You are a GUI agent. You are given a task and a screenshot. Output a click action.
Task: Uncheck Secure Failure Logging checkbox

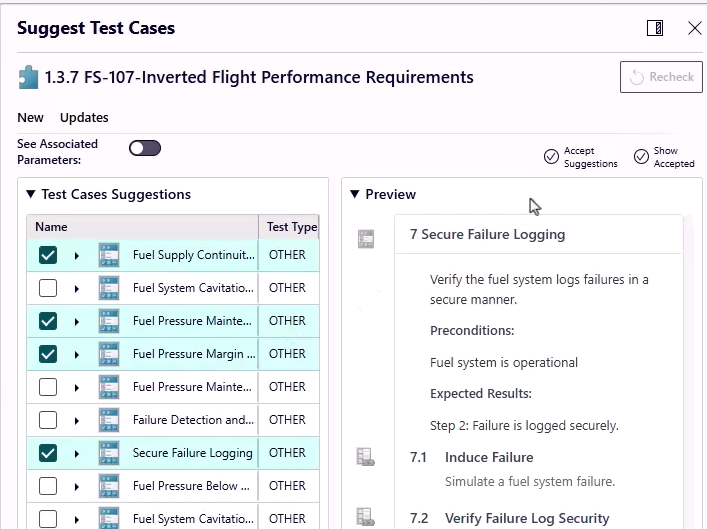coord(48,453)
